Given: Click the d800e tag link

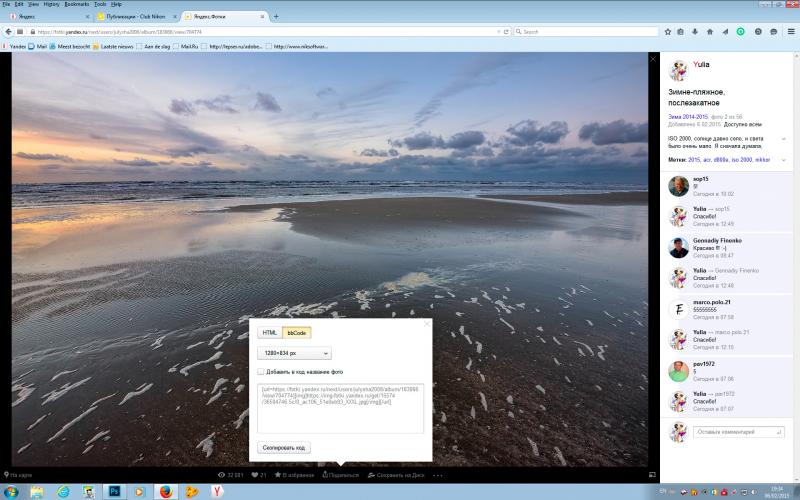Looking at the screenshot, I should point(722,160).
